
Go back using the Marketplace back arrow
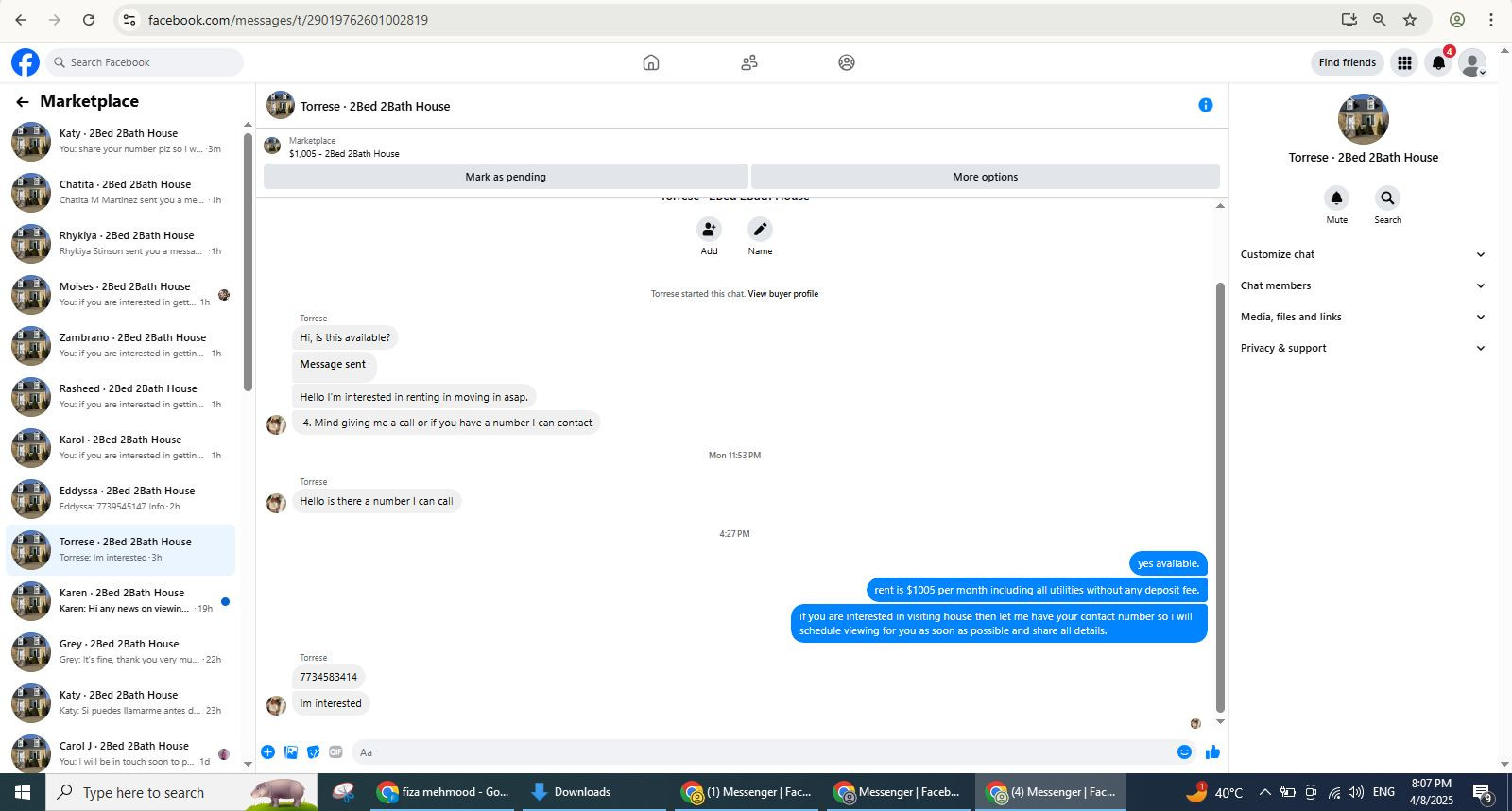(x=23, y=101)
